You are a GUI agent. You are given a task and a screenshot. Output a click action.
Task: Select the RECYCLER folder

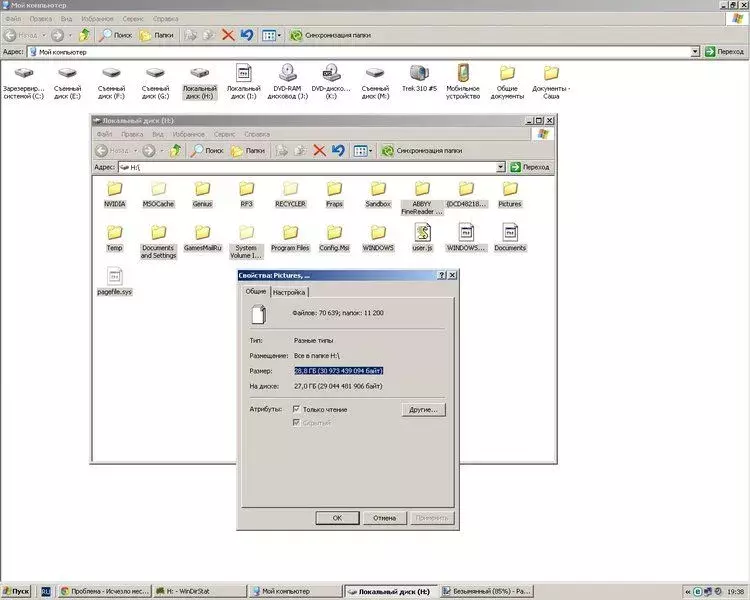click(290, 195)
